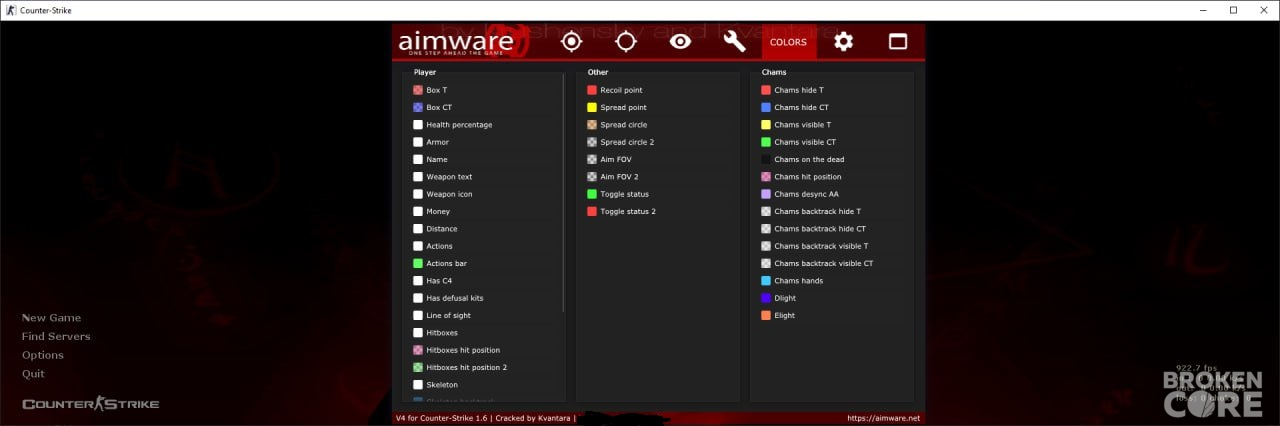Edit the Name color swatch

[418, 159]
